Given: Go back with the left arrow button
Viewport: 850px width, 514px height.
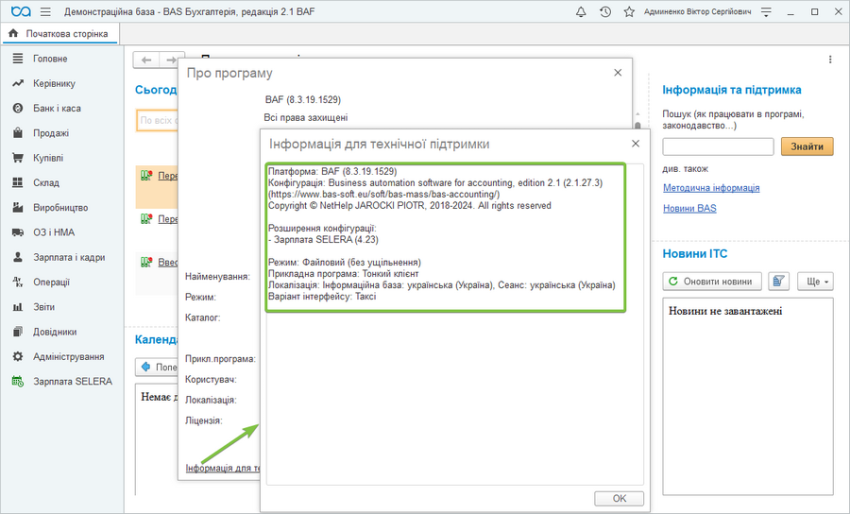Looking at the screenshot, I should click(146, 60).
